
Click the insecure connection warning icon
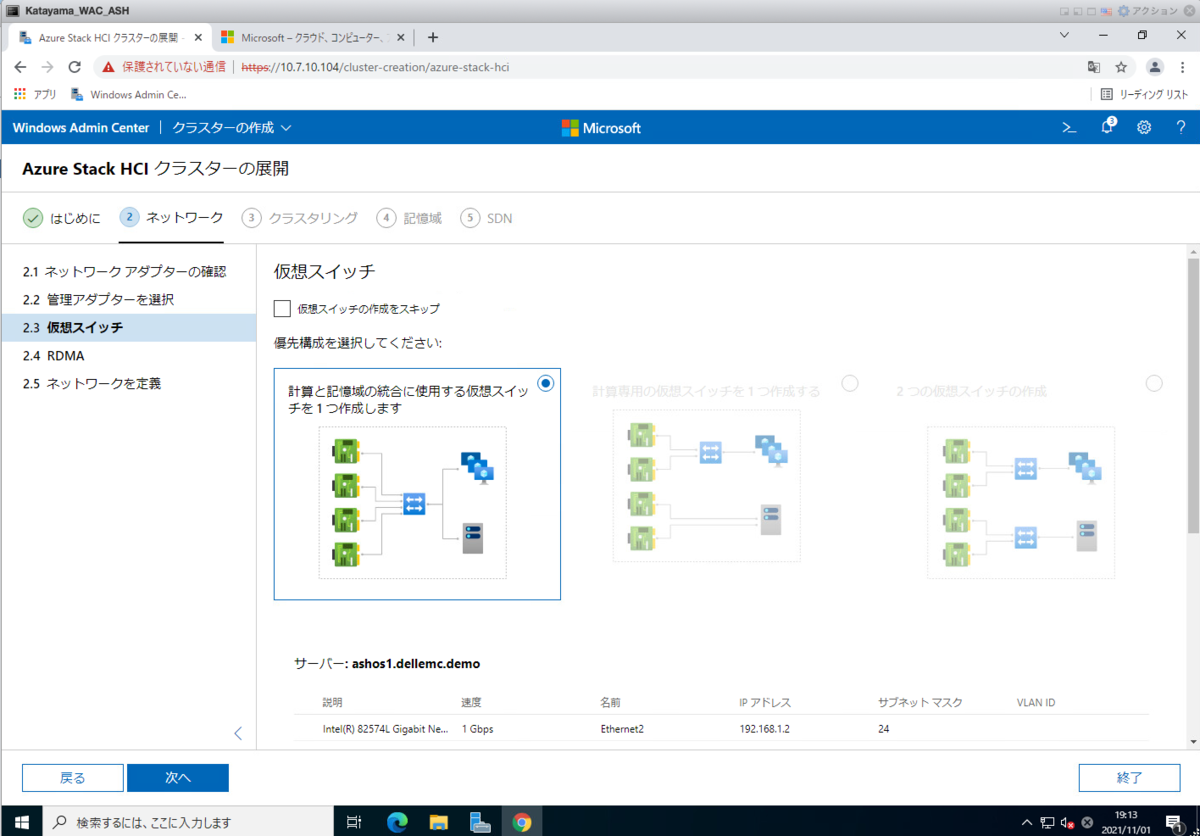[x=108, y=67]
